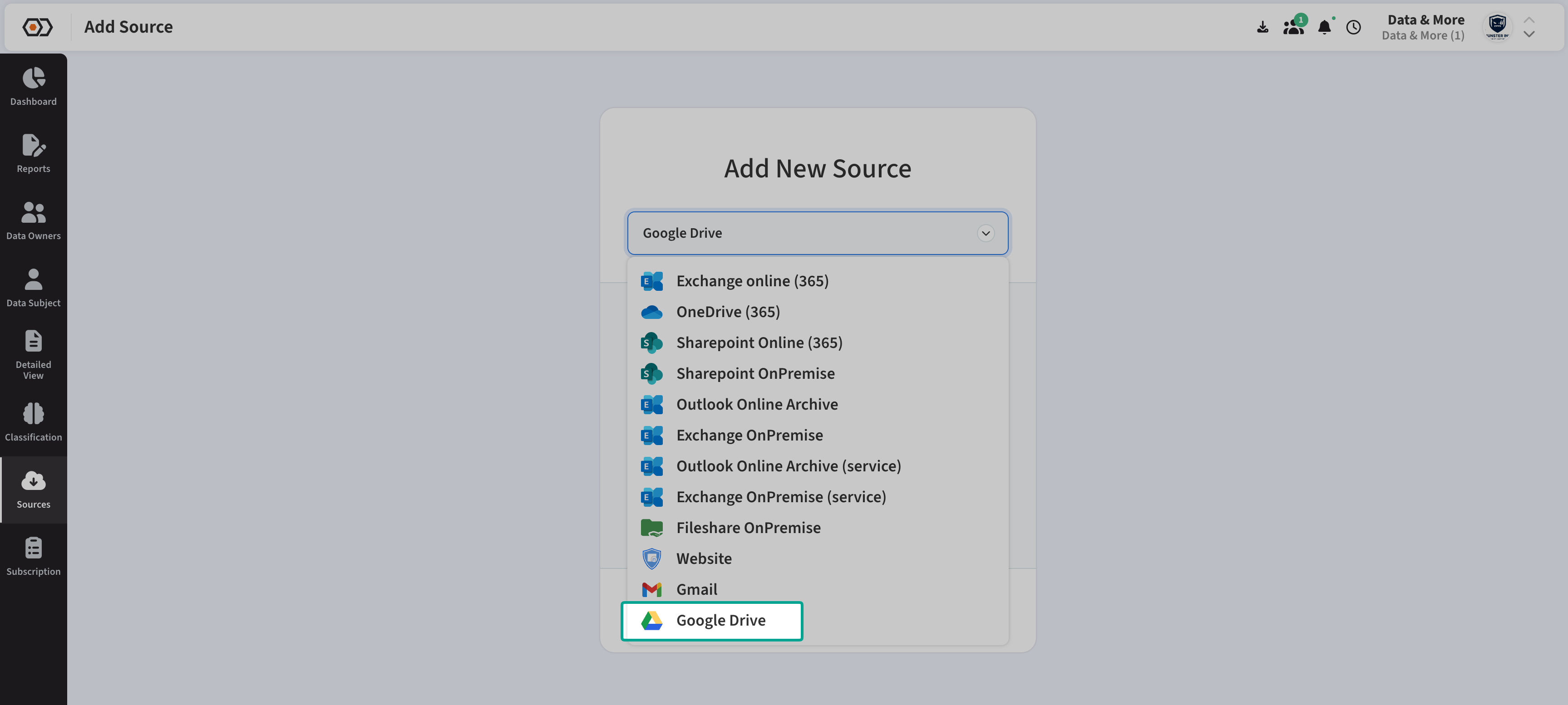Select OneDrive (365) from list

728,312
